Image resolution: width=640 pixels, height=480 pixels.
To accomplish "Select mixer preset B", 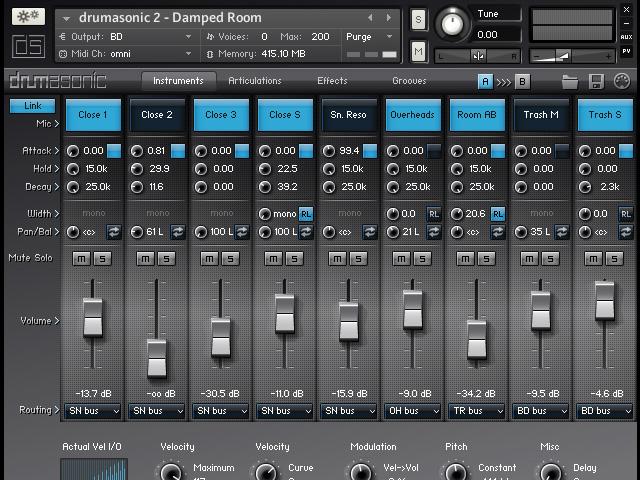I will pos(523,82).
